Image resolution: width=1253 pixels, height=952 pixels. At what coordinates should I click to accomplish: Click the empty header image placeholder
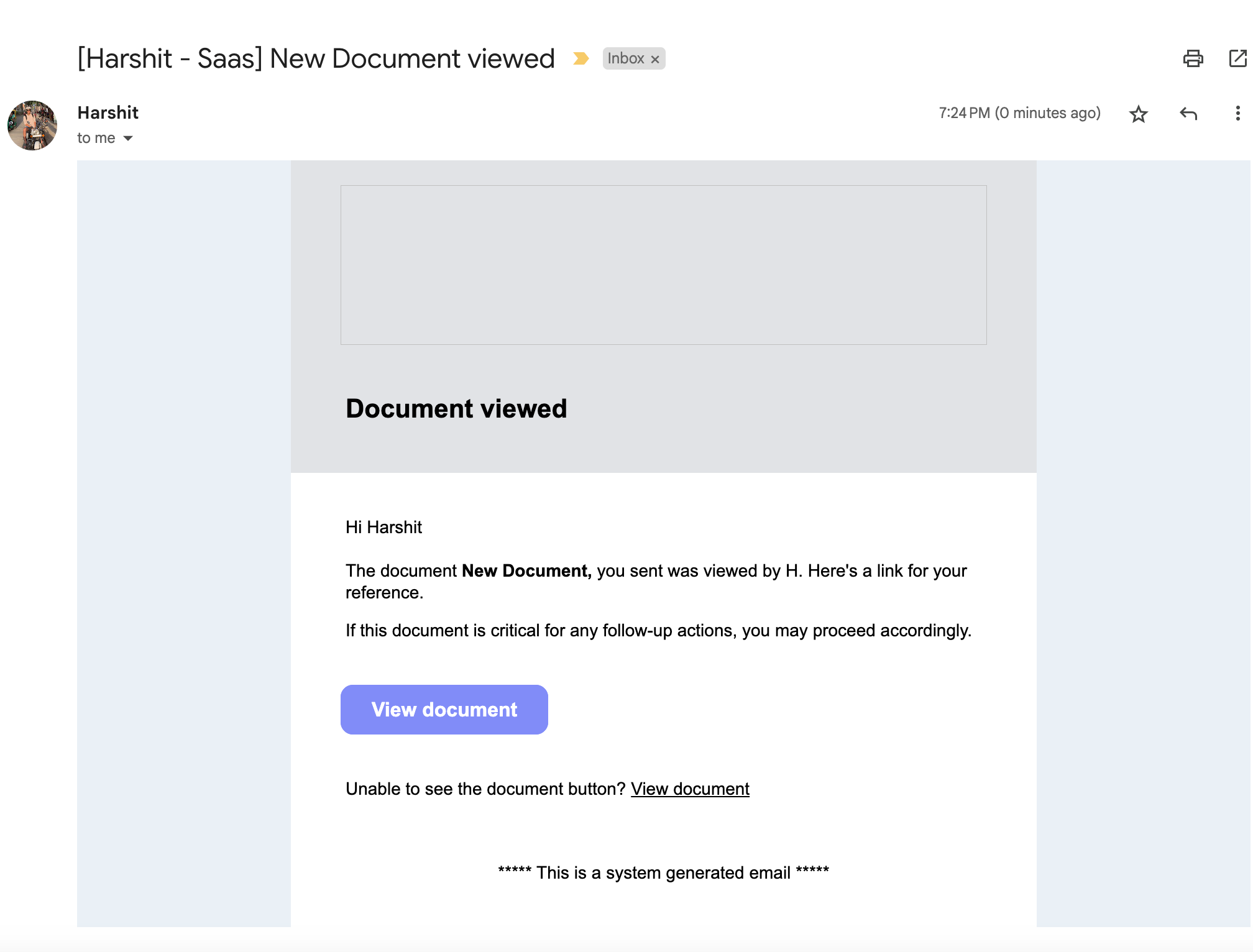[x=663, y=265]
